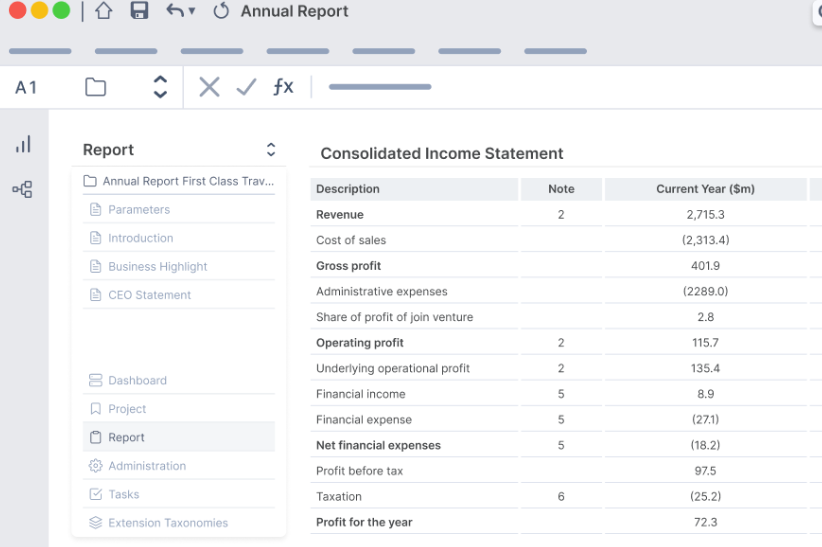Viewport: 822px width, 547px height.
Task: Select Share of profit of join venture
Action: click(x=414, y=317)
